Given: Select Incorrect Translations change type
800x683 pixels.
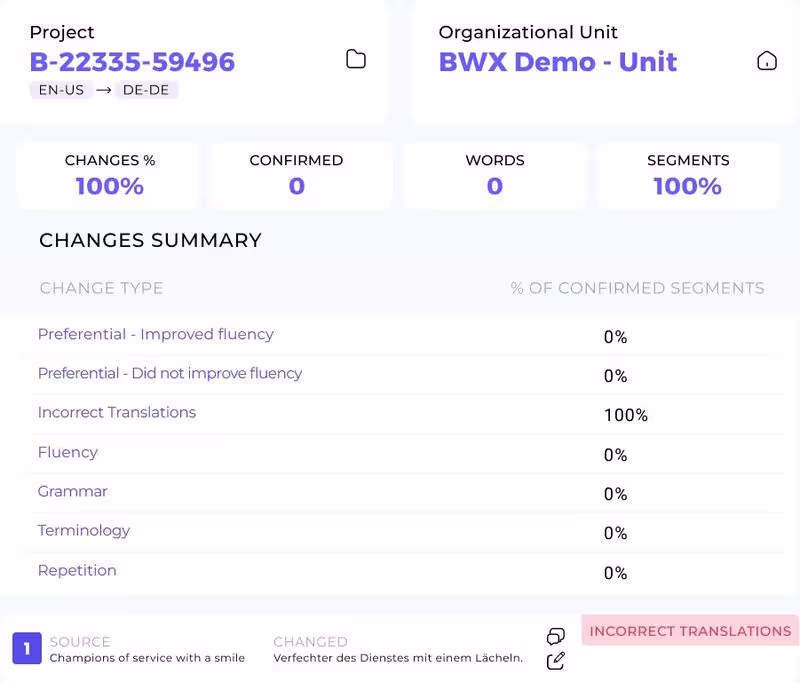Looking at the screenshot, I should (117, 412).
